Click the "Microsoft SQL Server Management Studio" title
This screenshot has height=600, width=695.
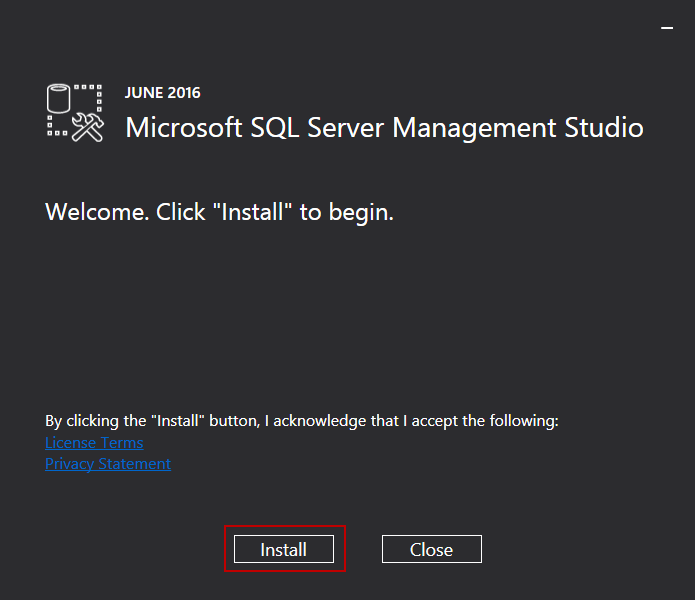384,128
